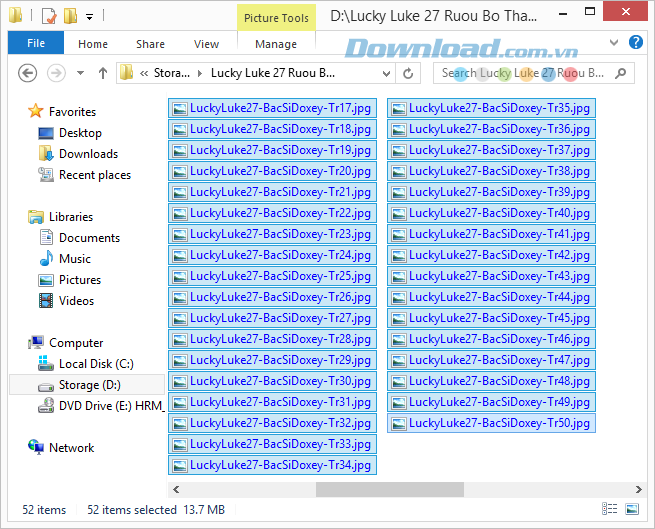655x529 pixels.
Task: Select Network in the navigation pane
Action: [x=61, y=448]
